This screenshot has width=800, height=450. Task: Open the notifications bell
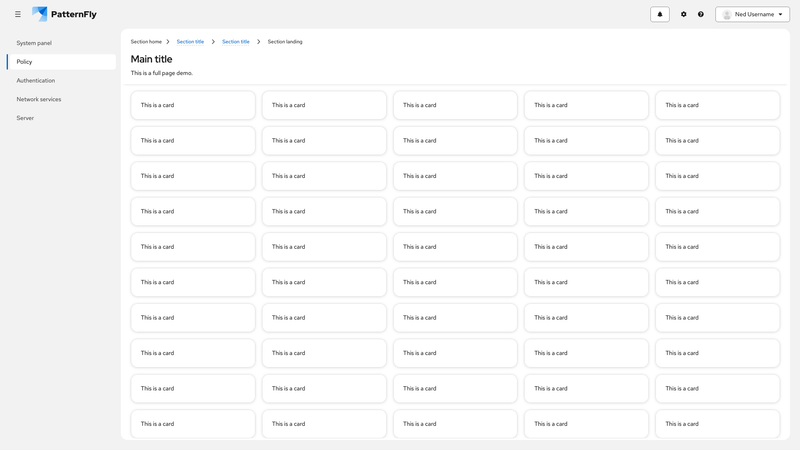pyautogui.click(x=660, y=14)
